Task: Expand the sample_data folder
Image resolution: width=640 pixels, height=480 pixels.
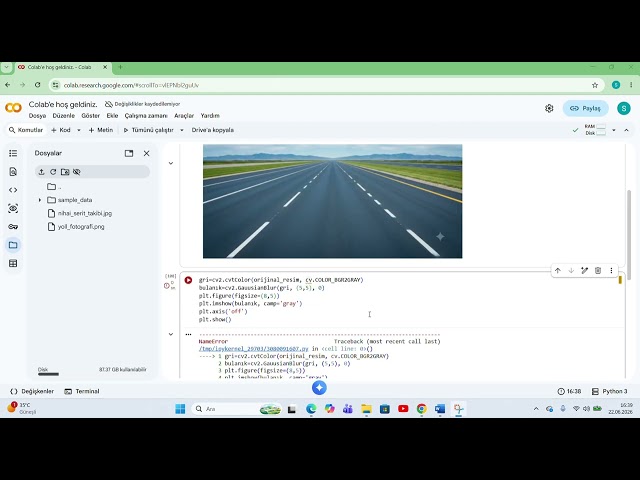Action: coord(40,200)
